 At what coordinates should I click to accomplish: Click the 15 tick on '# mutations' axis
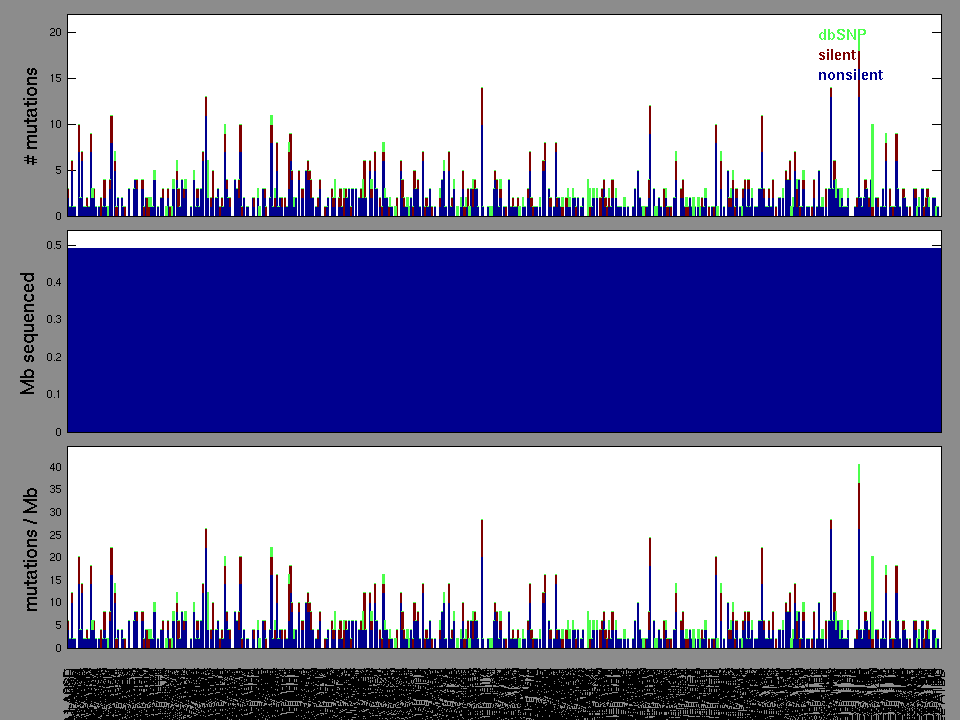(x=56, y=79)
